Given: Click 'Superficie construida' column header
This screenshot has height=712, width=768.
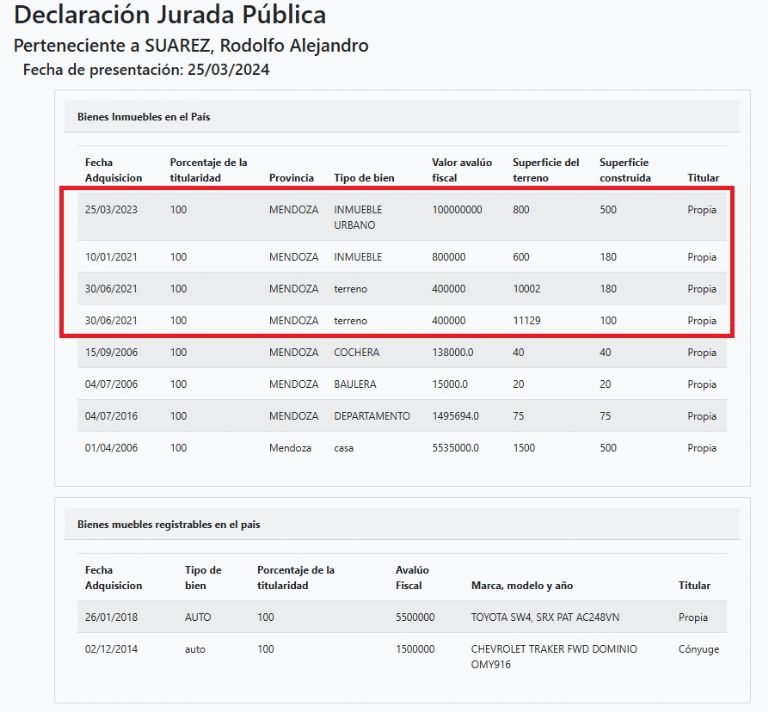Looking at the screenshot, I should pyautogui.click(x=625, y=170).
